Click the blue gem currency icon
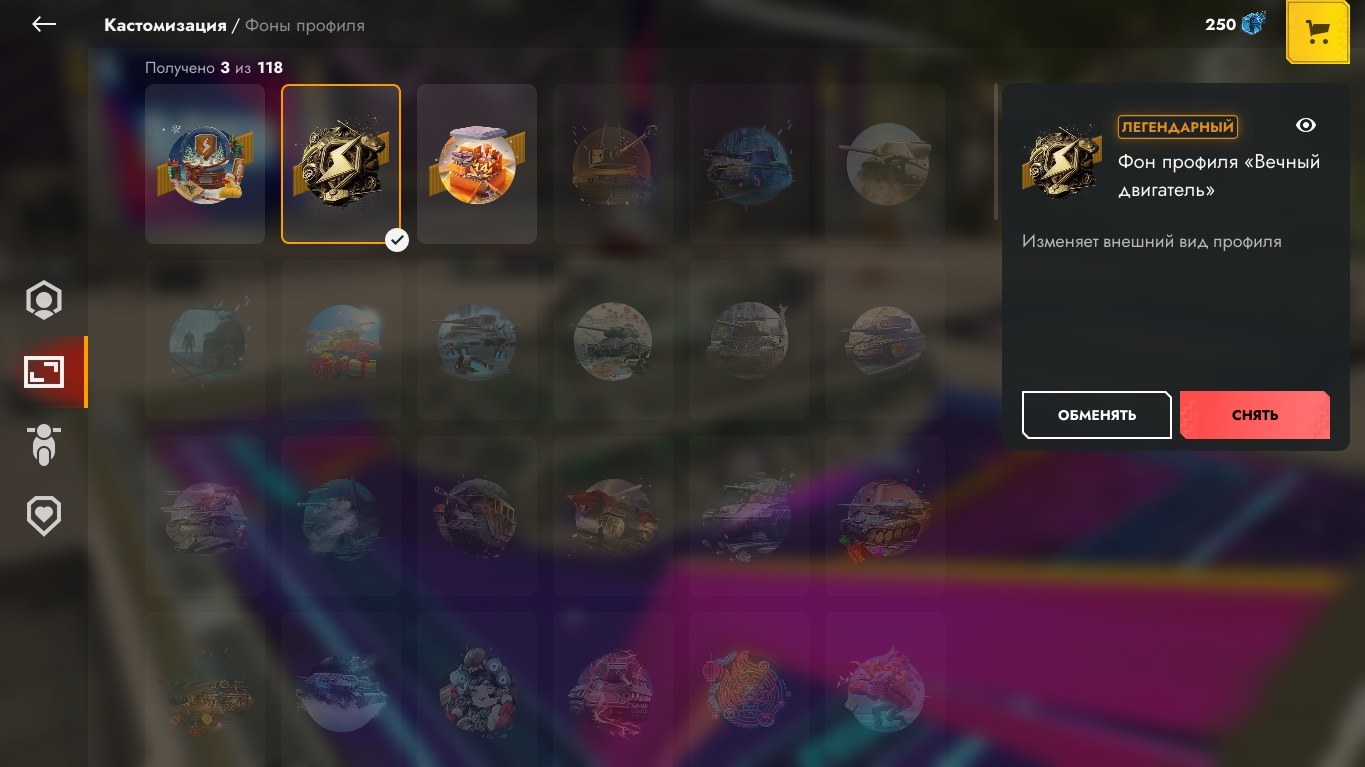 coord(1253,24)
